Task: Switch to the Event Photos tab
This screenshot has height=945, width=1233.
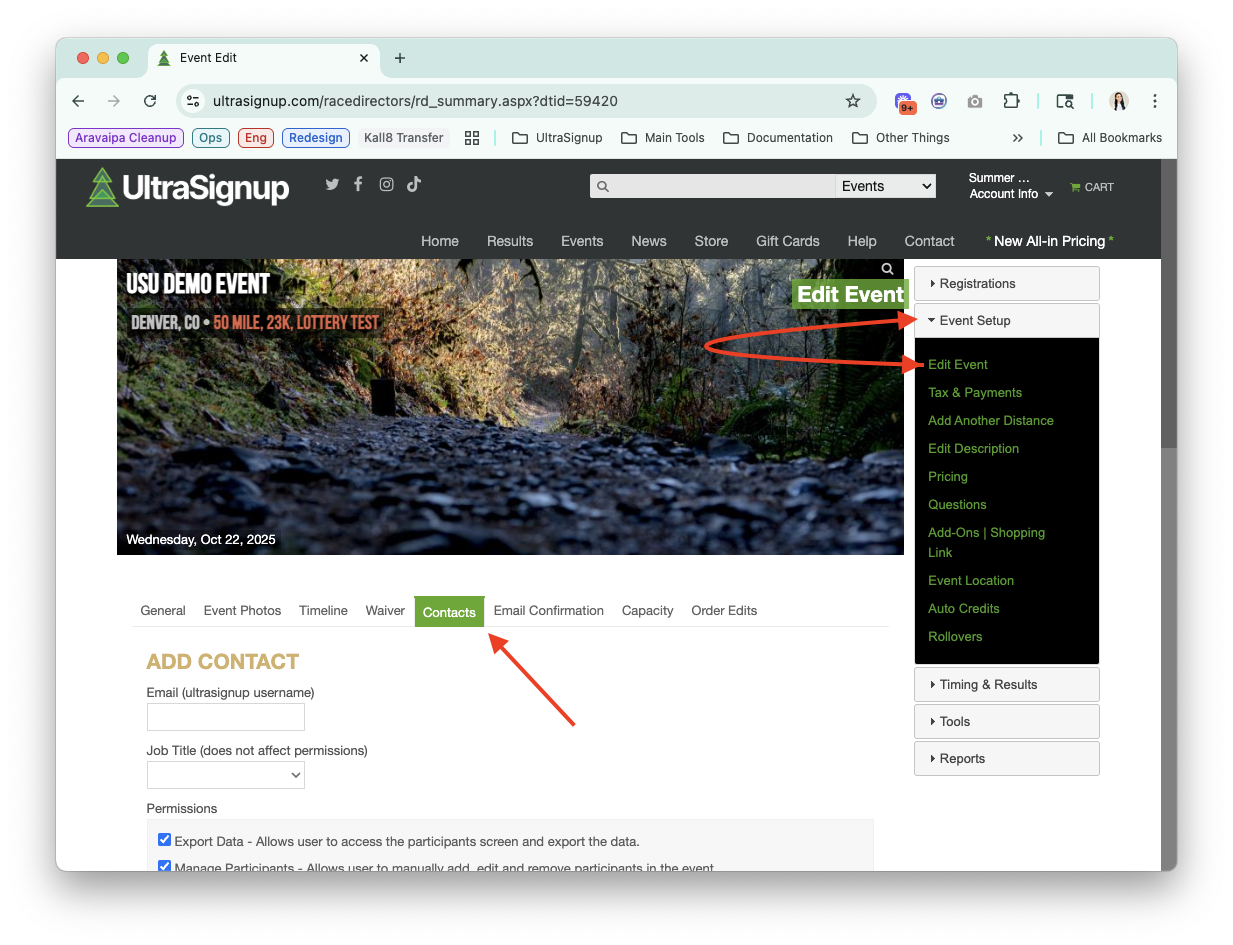Action: 242,611
